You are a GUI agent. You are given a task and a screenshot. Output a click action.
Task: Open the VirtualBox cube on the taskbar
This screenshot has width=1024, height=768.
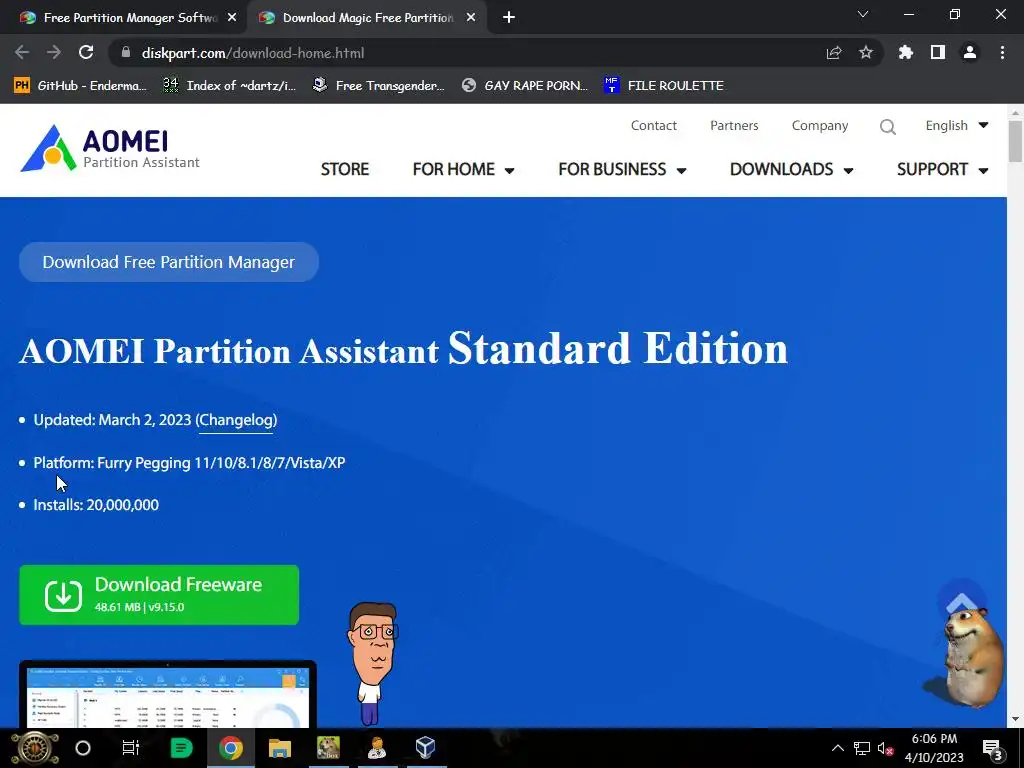click(x=425, y=748)
